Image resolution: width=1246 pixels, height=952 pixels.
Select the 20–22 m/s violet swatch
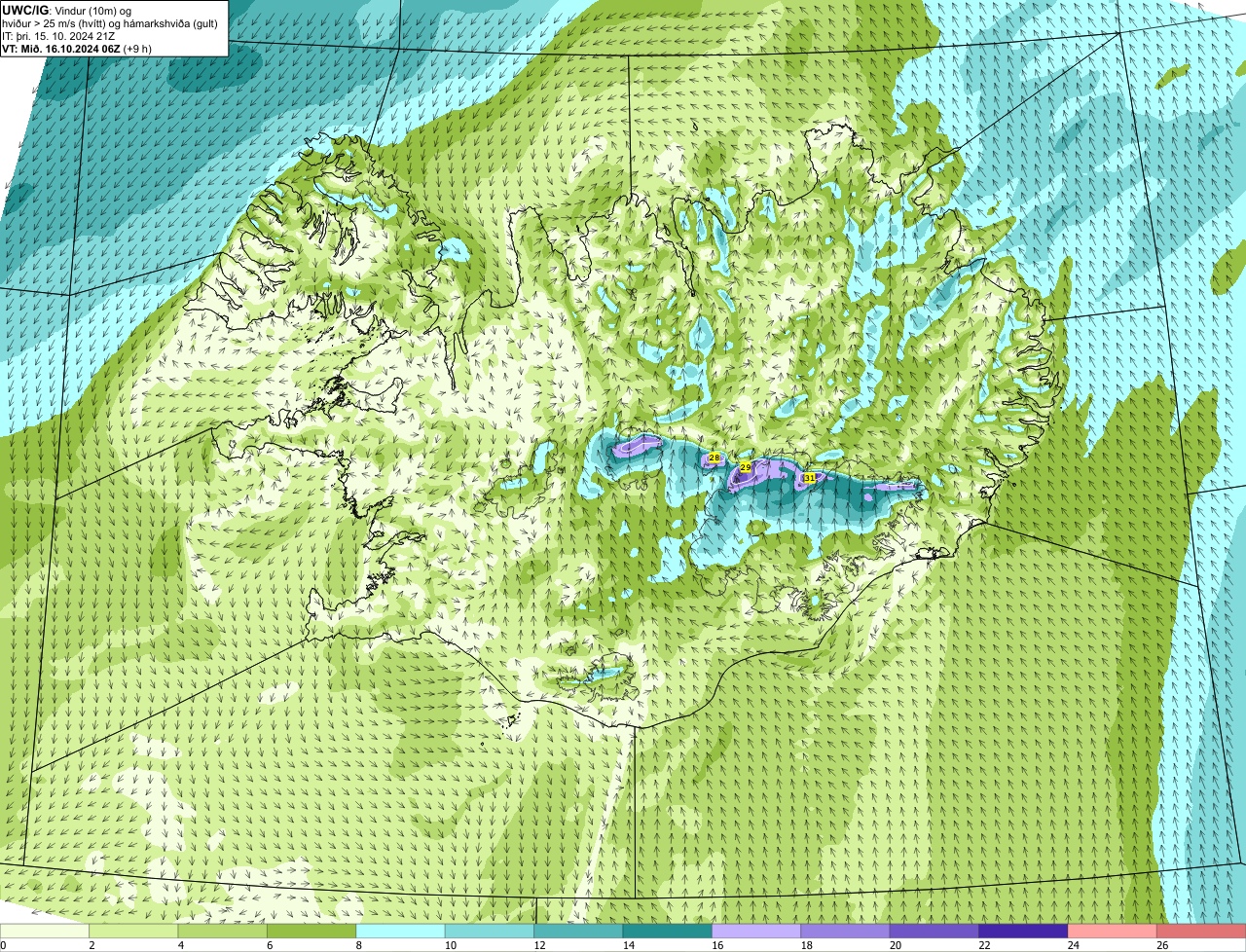tap(934, 931)
